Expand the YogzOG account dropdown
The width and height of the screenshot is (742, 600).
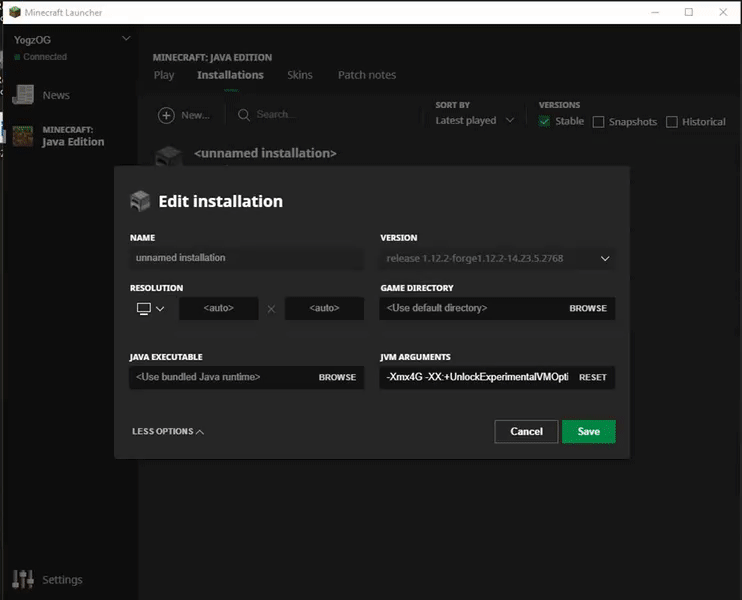[x=126, y=38]
